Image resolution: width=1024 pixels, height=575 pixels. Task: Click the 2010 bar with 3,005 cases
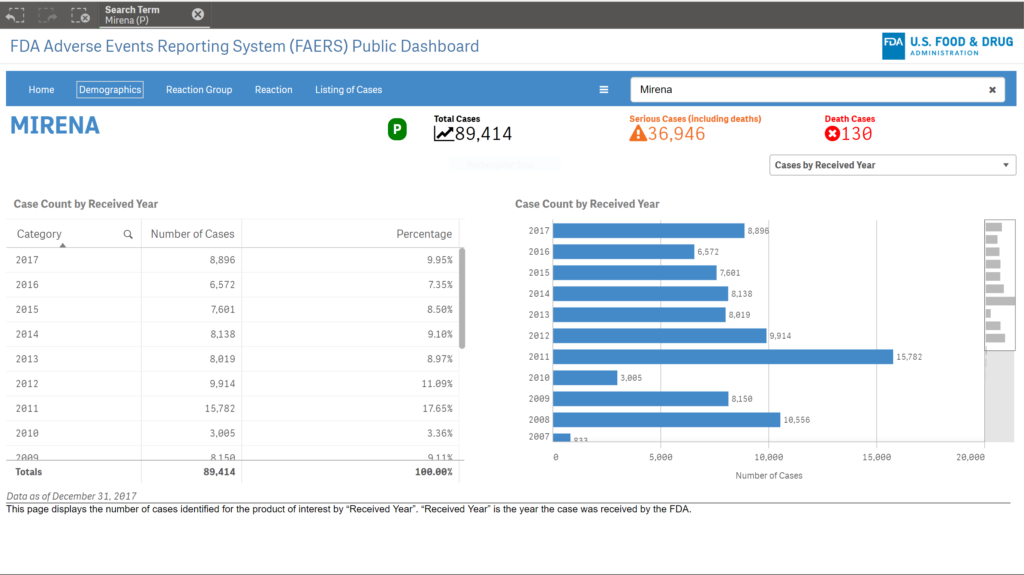click(x=585, y=378)
